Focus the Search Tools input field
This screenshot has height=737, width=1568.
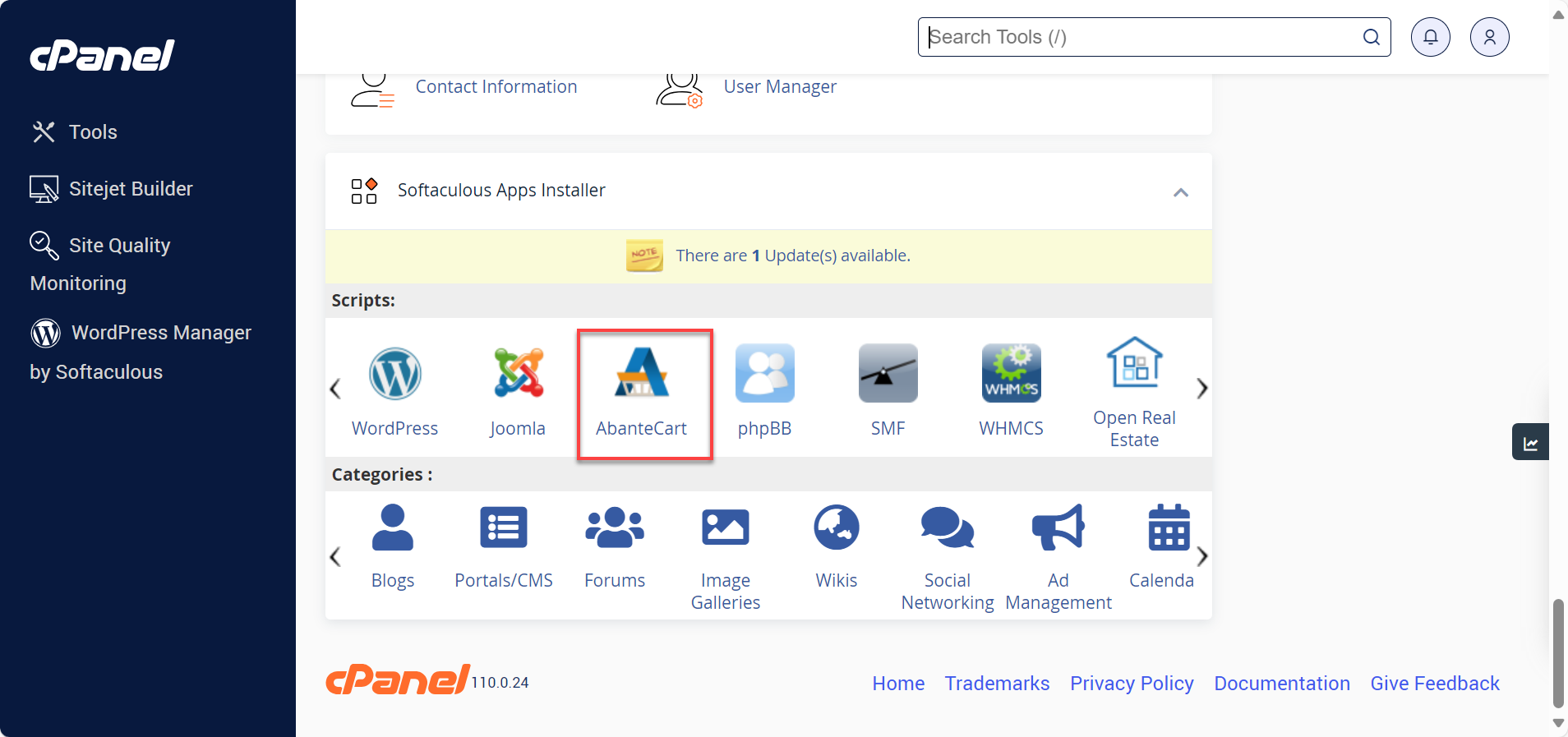coord(1142,37)
